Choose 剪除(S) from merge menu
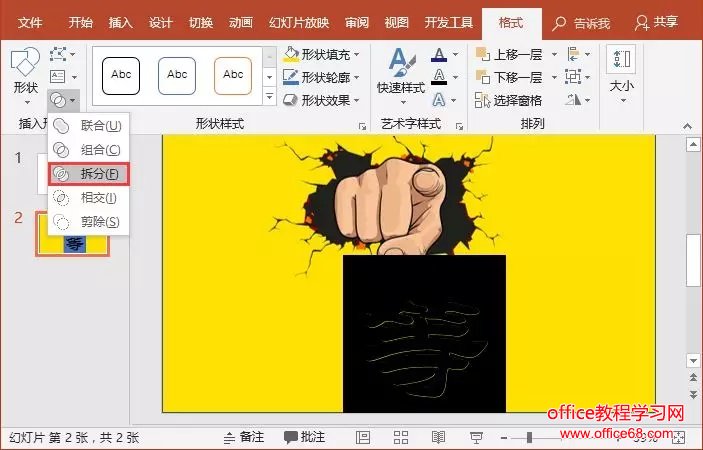The image size is (703, 450). click(x=88, y=222)
